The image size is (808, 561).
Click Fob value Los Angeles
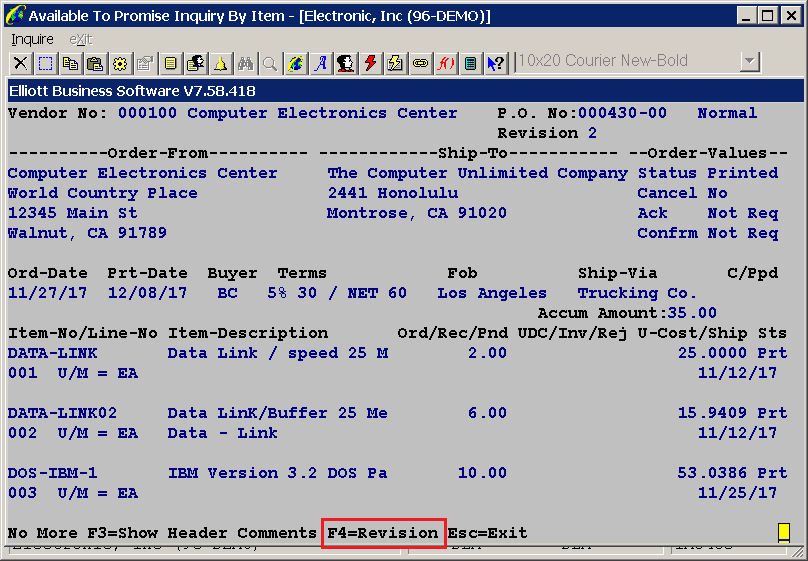coord(492,293)
